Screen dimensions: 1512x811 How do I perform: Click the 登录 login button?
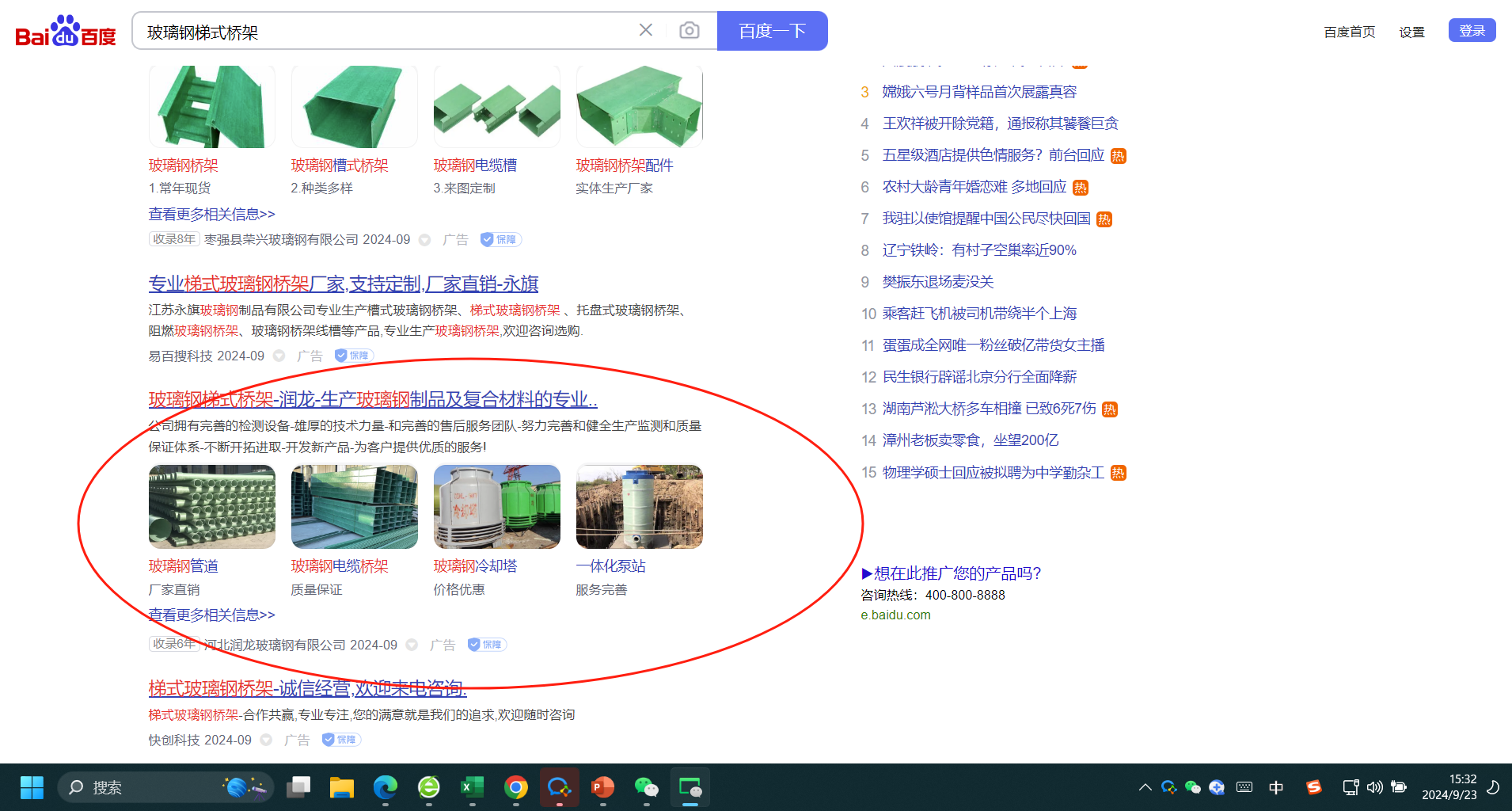(x=1472, y=30)
